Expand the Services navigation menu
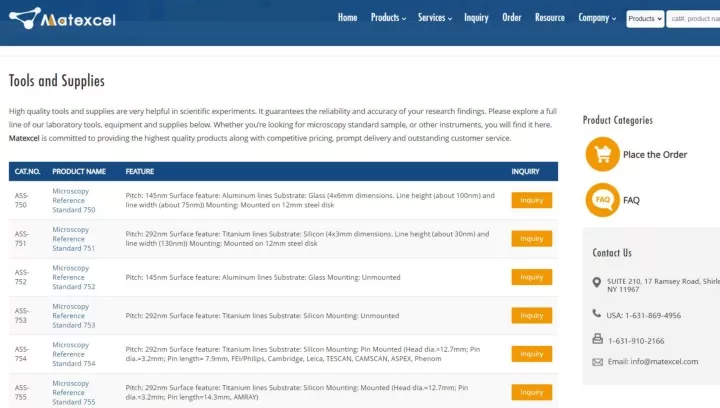 (x=435, y=17)
